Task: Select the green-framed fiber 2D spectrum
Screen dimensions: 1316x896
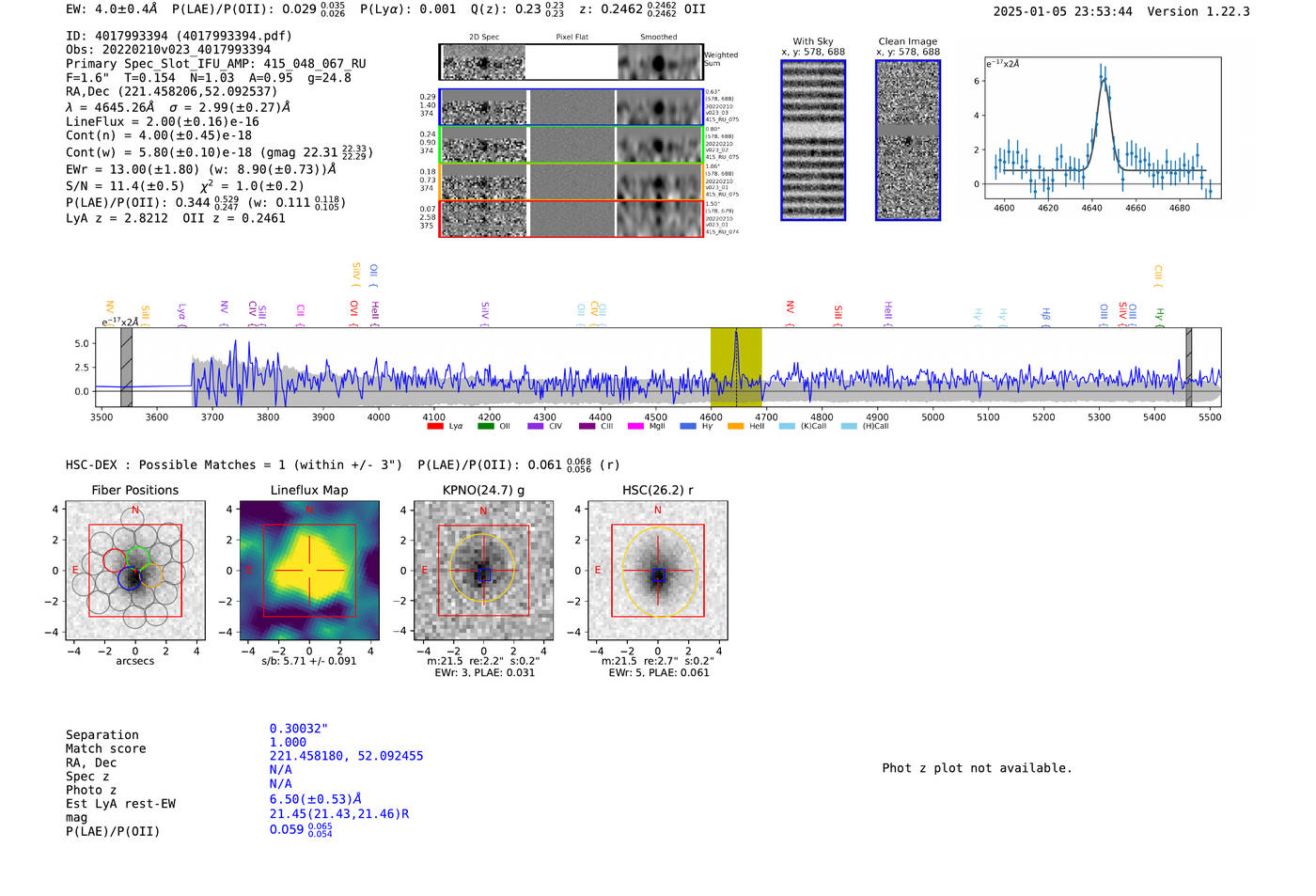Action: pyautogui.click(x=483, y=145)
